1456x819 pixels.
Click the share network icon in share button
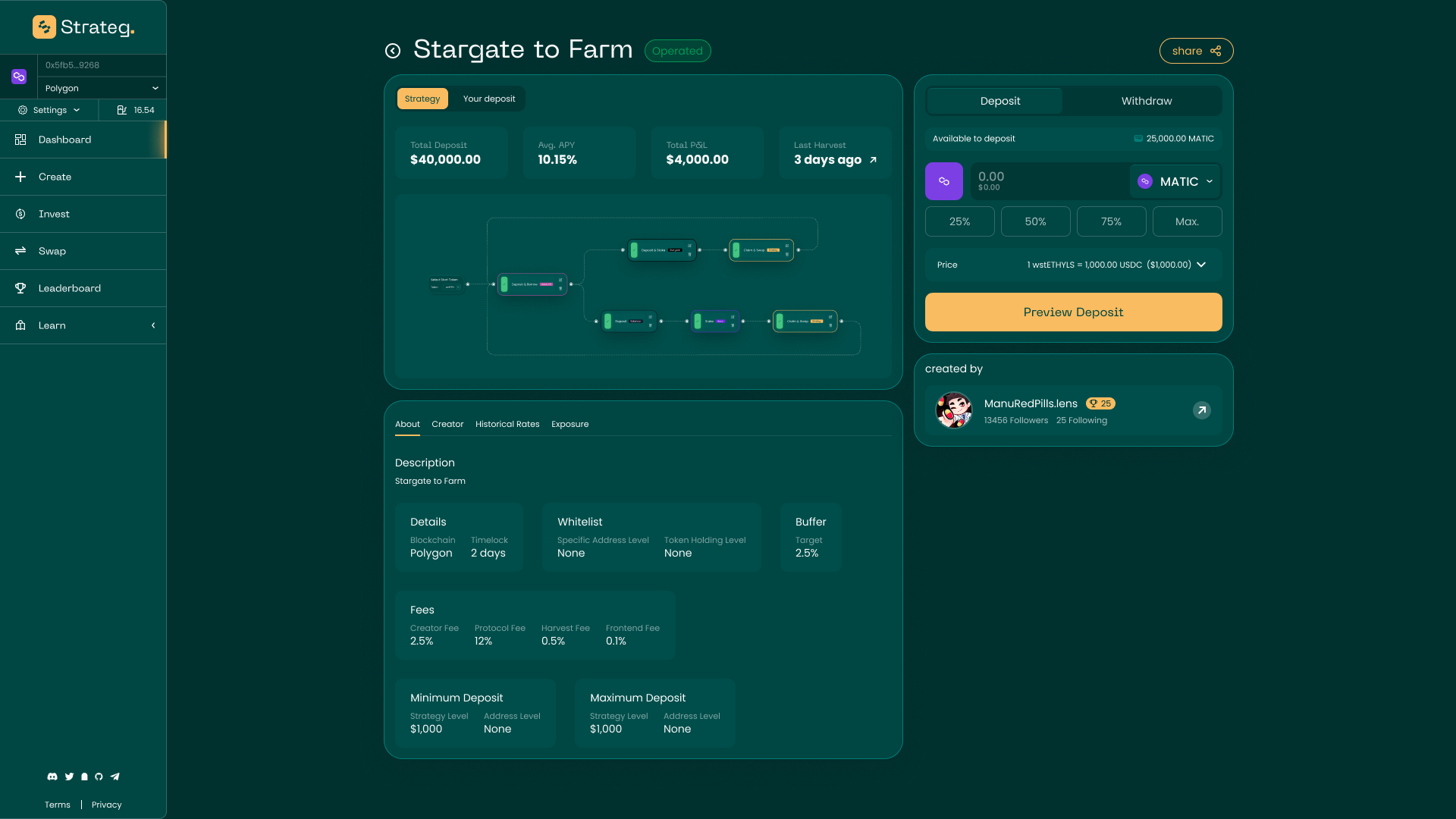click(1216, 51)
